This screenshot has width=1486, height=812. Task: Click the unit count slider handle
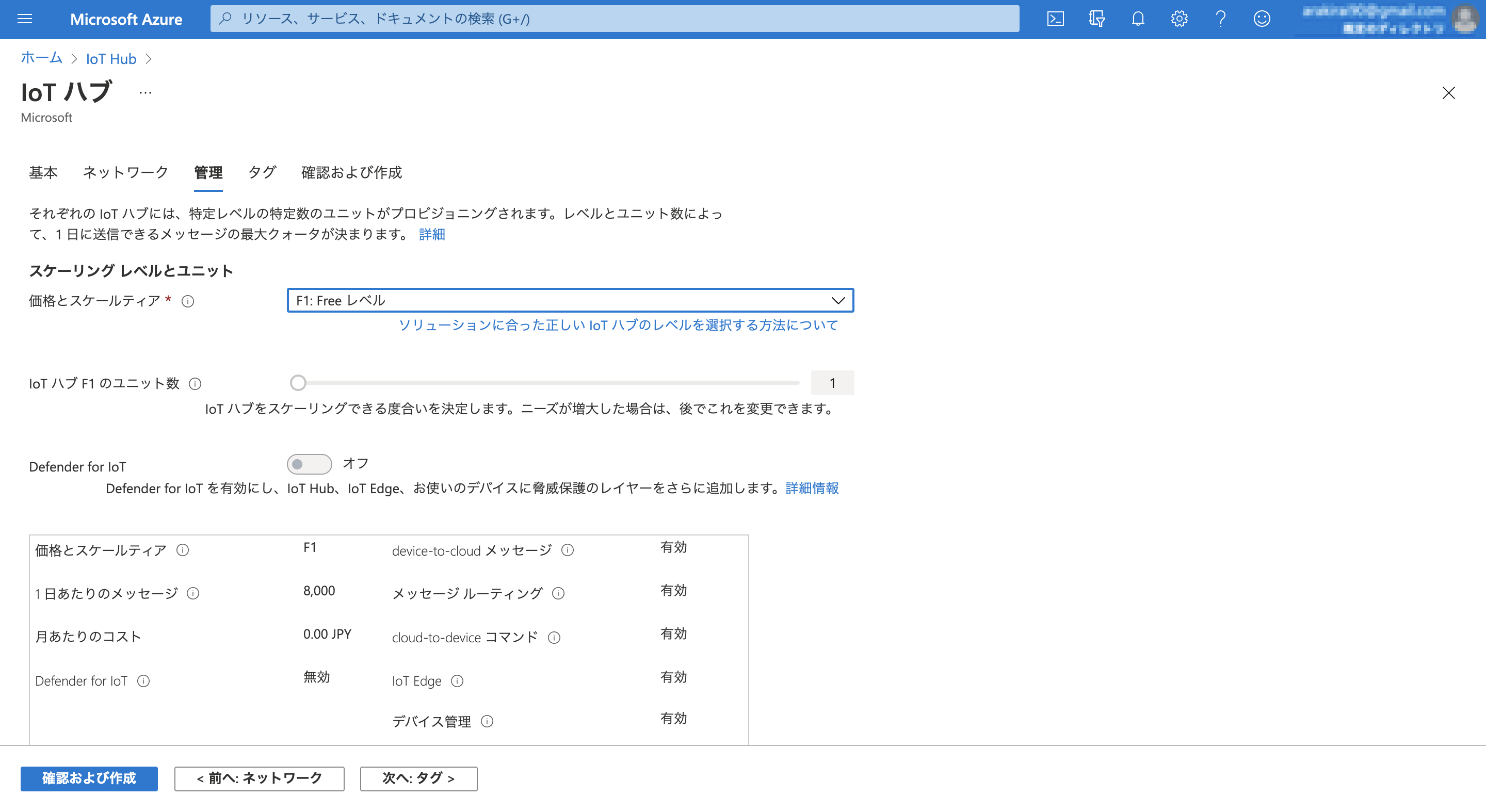tap(298, 383)
